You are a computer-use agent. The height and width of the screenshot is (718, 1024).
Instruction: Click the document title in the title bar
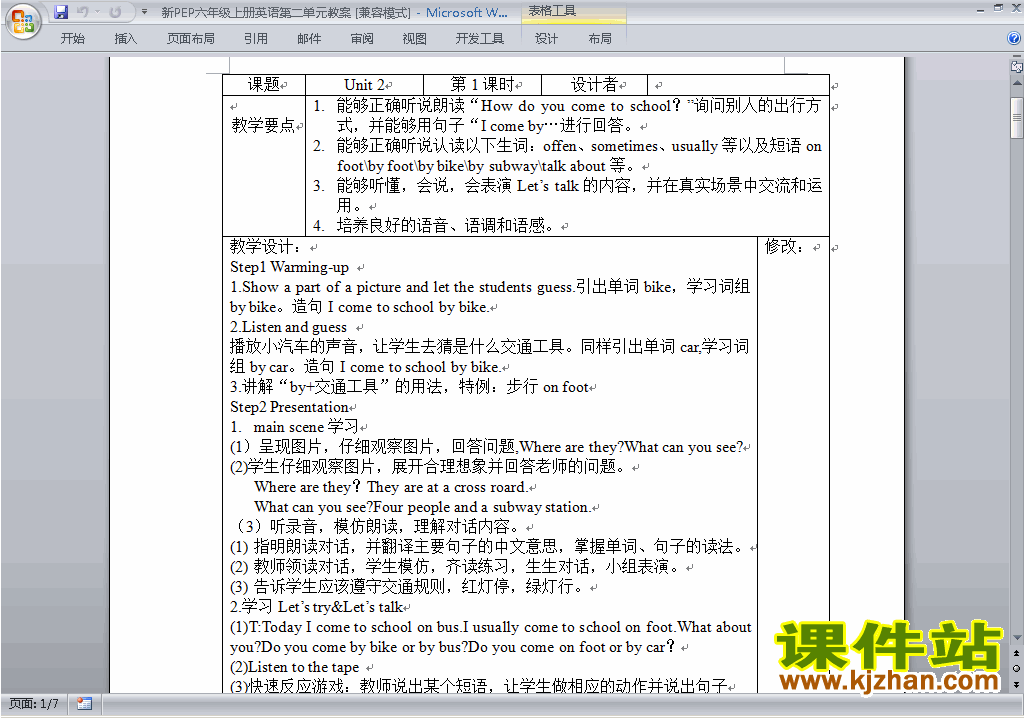coord(334,12)
